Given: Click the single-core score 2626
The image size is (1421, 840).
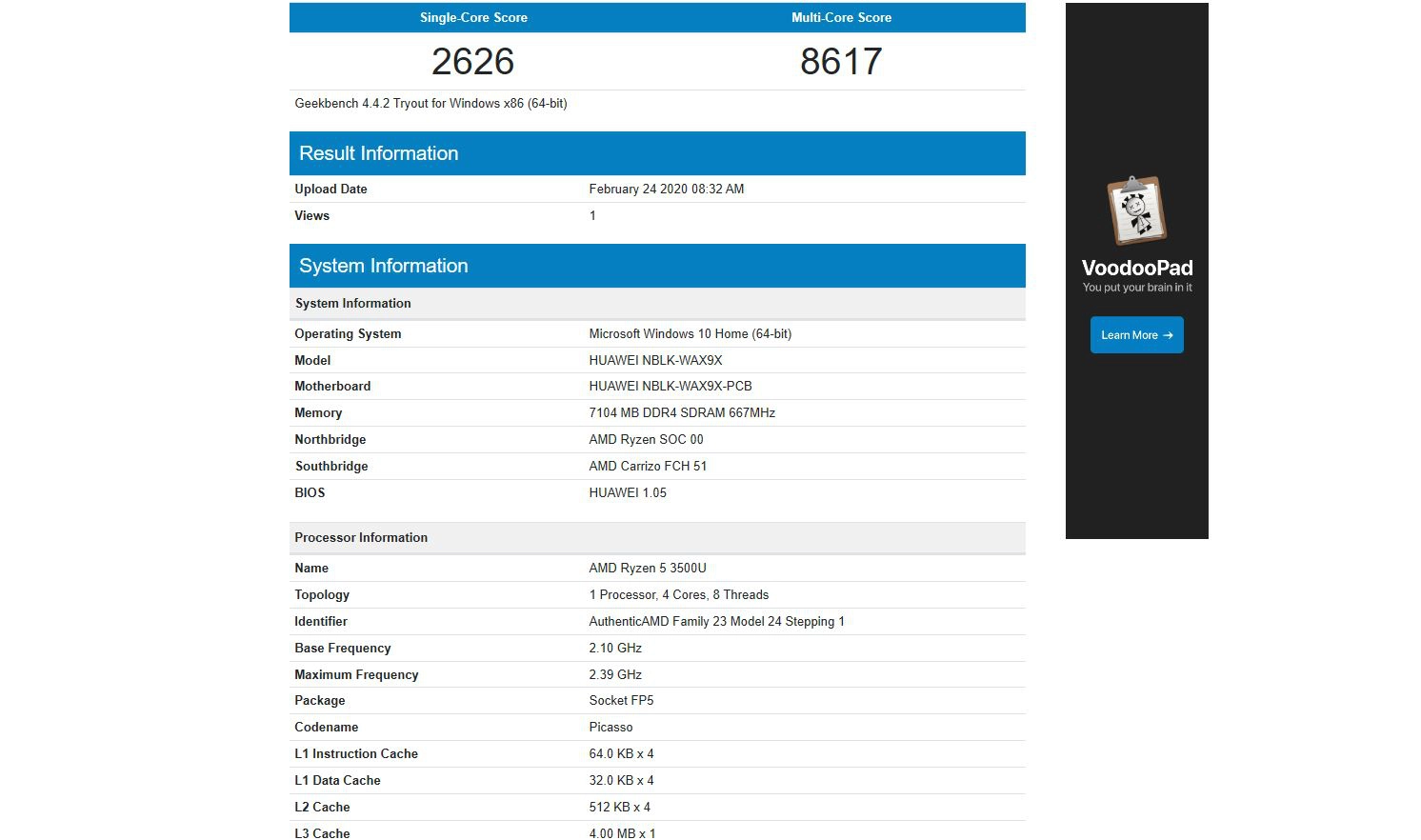Looking at the screenshot, I should (x=472, y=62).
